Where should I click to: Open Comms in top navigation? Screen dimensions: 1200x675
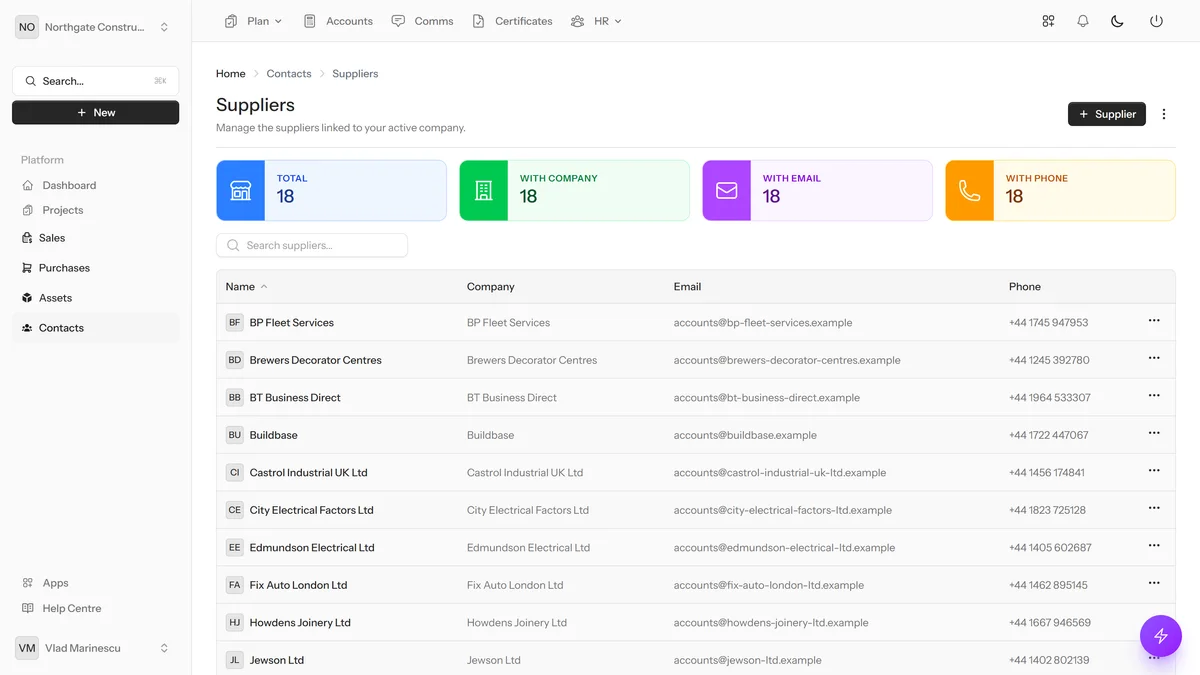click(423, 21)
